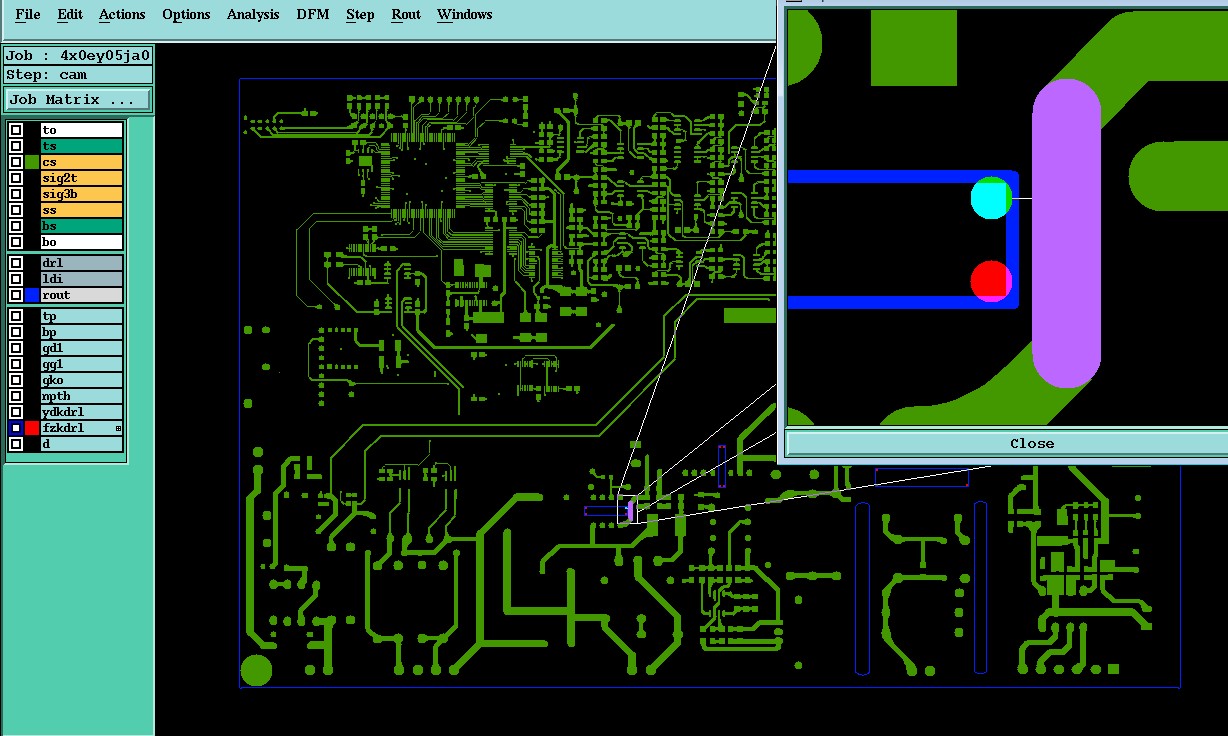Open the Windows menu
Screen dimensions: 1228x736
pos(465,14)
